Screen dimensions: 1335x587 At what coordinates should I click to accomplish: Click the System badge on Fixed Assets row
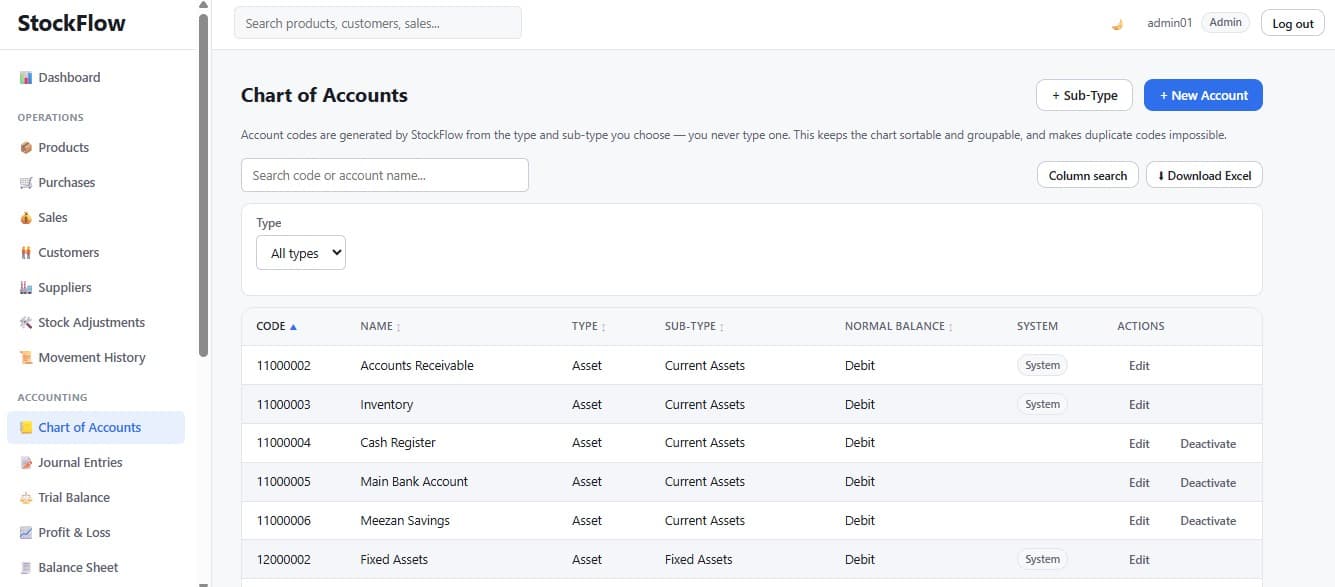click(1042, 560)
